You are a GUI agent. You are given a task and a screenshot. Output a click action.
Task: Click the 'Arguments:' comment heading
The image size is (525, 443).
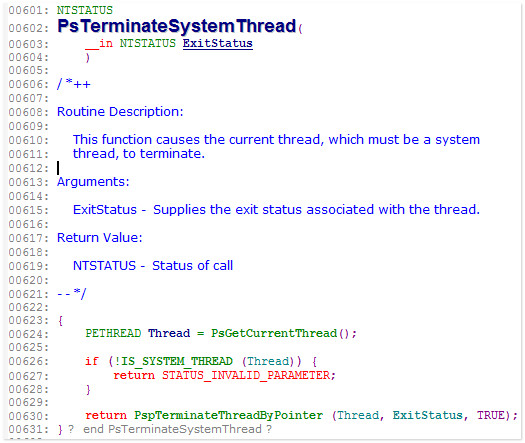click(93, 182)
